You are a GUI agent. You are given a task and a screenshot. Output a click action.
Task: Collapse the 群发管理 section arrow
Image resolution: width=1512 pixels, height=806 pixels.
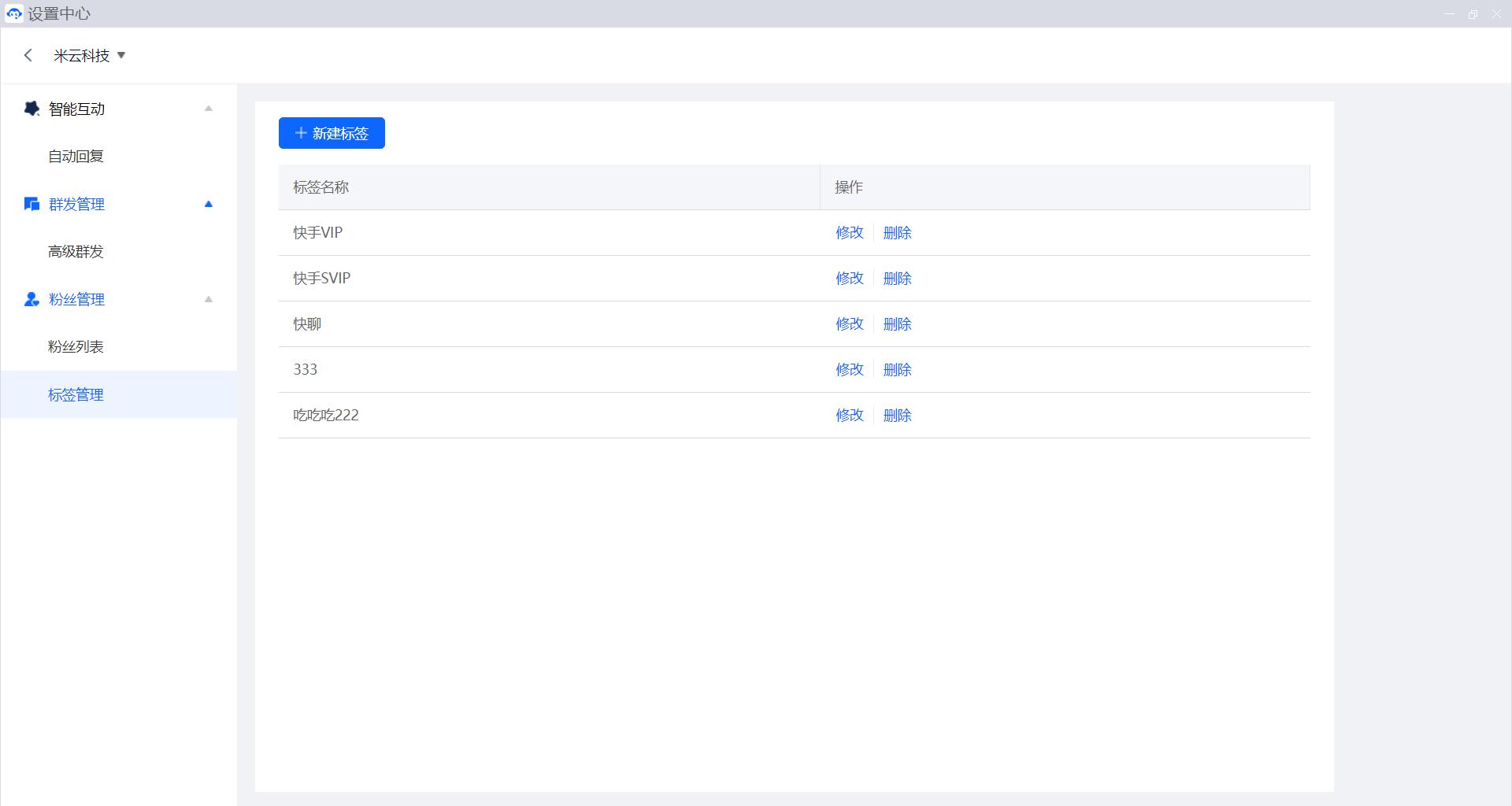click(x=209, y=204)
